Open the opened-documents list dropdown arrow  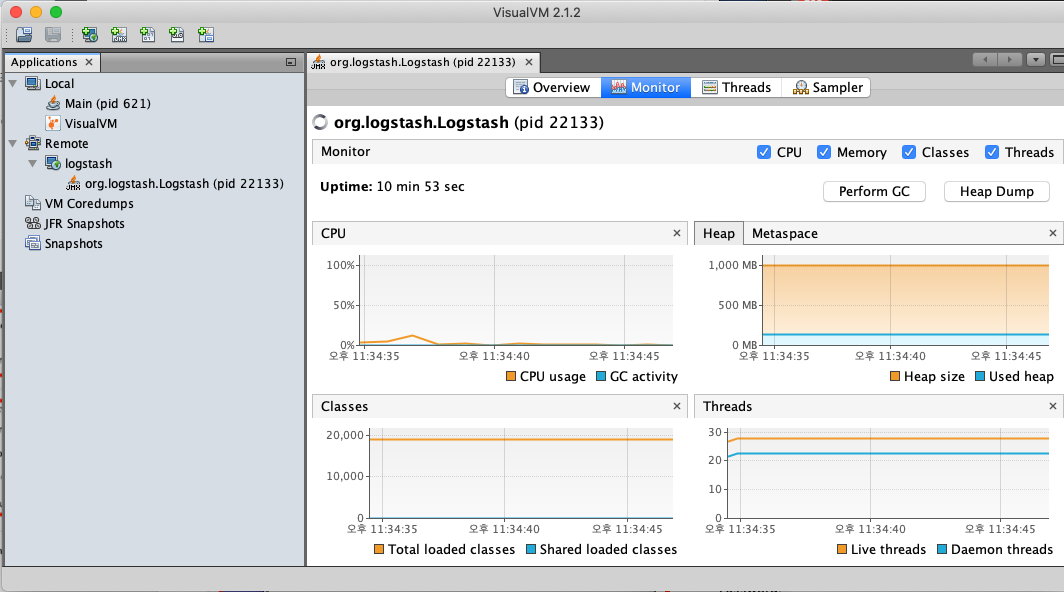(1036, 60)
